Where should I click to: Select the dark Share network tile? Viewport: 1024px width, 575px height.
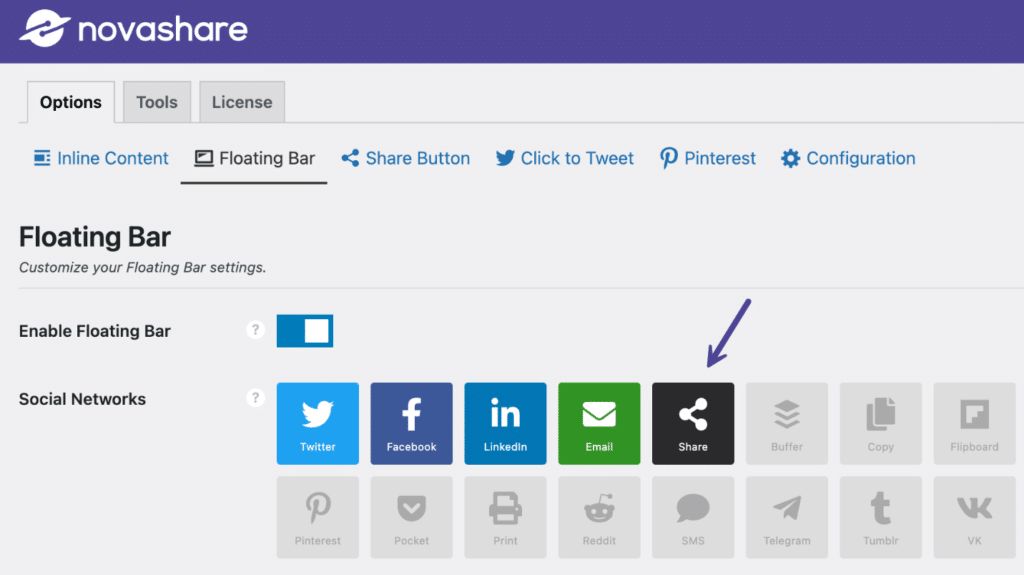[x=693, y=423]
